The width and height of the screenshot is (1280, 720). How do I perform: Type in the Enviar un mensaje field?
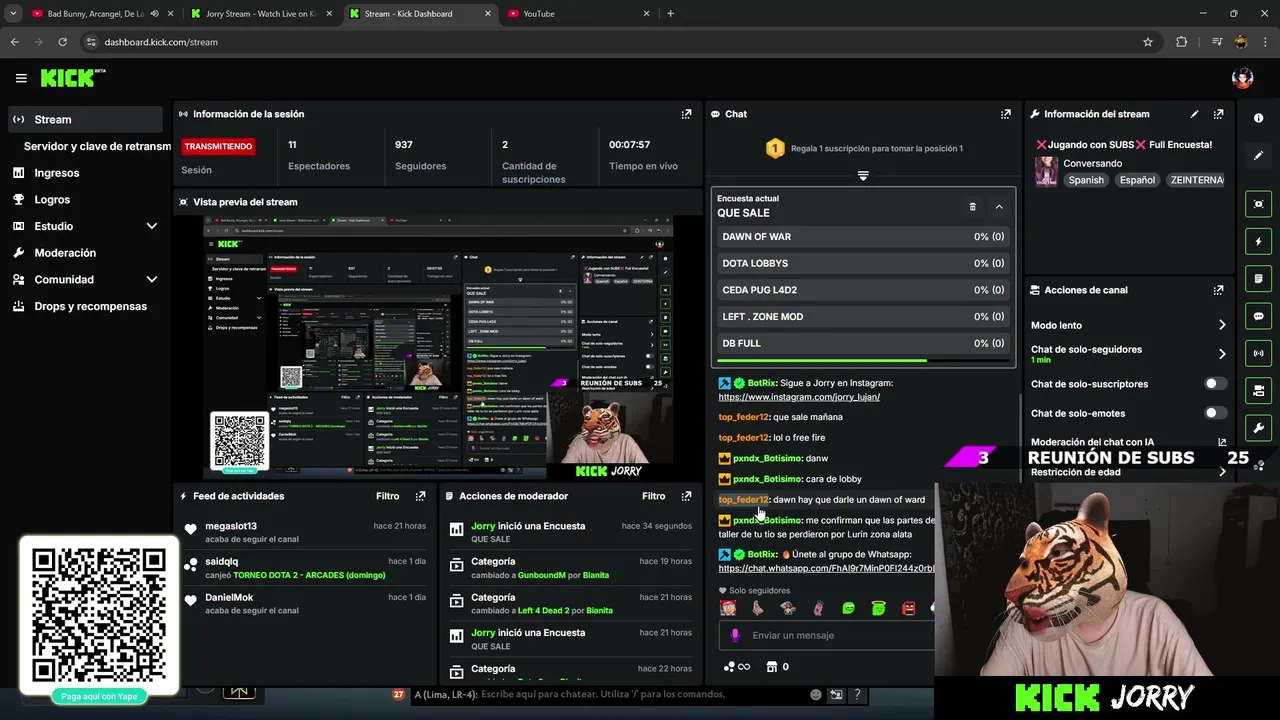click(x=829, y=635)
